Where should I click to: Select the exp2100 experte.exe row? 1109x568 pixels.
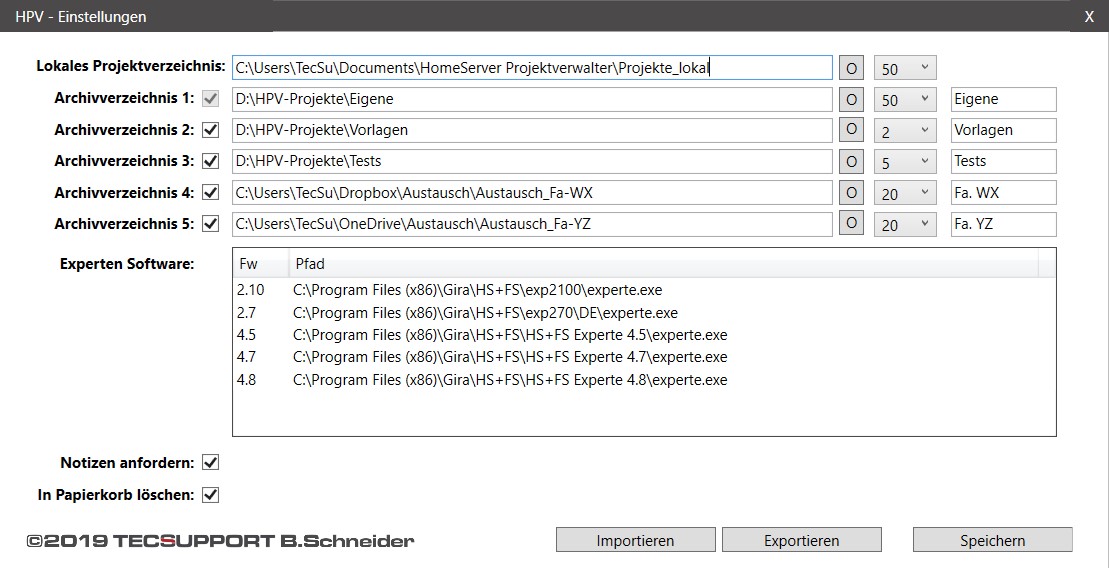tap(644, 290)
